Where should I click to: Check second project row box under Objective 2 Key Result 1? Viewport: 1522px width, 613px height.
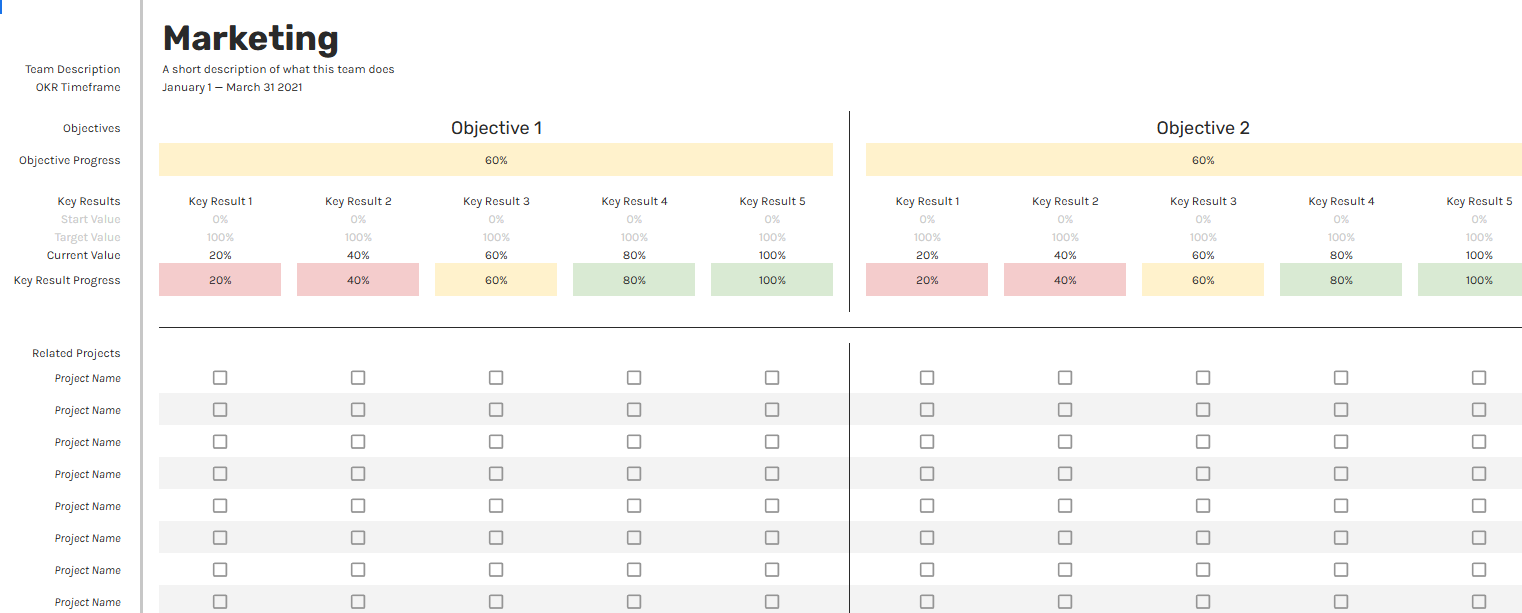(x=927, y=410)
